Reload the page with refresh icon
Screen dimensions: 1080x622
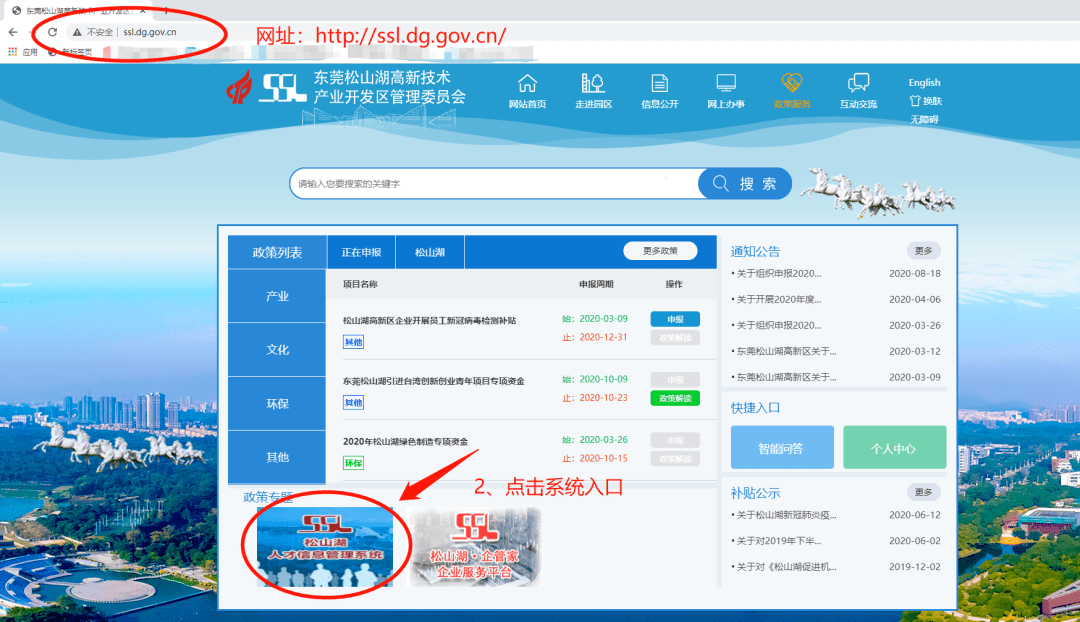click(52, 32)
